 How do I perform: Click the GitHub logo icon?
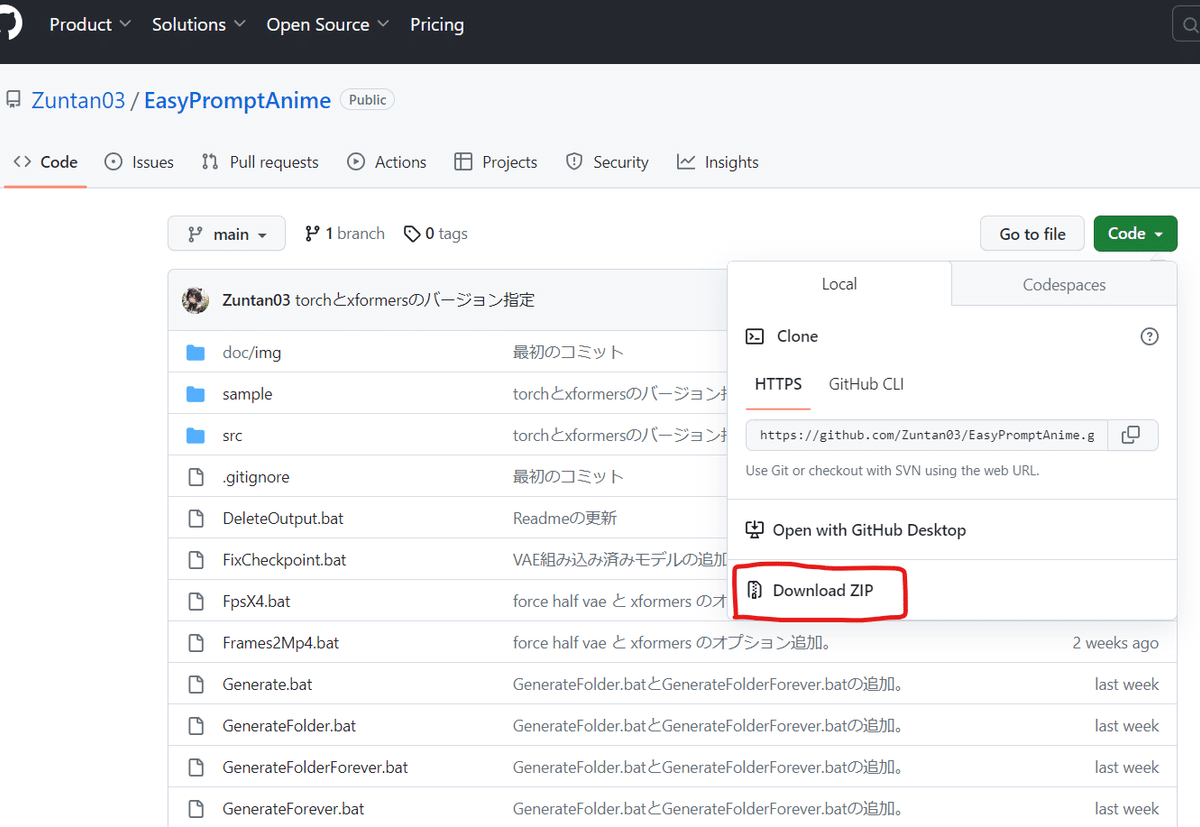pyautogui.click(x=8, y=24)
